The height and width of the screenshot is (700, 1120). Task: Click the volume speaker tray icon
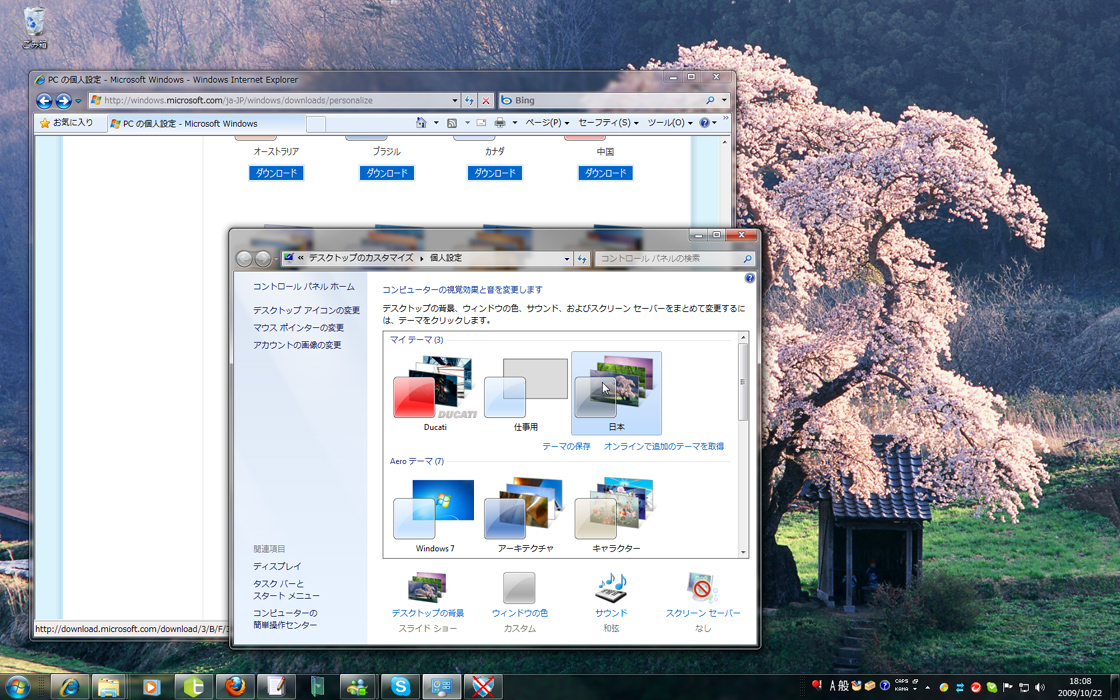1039,687
